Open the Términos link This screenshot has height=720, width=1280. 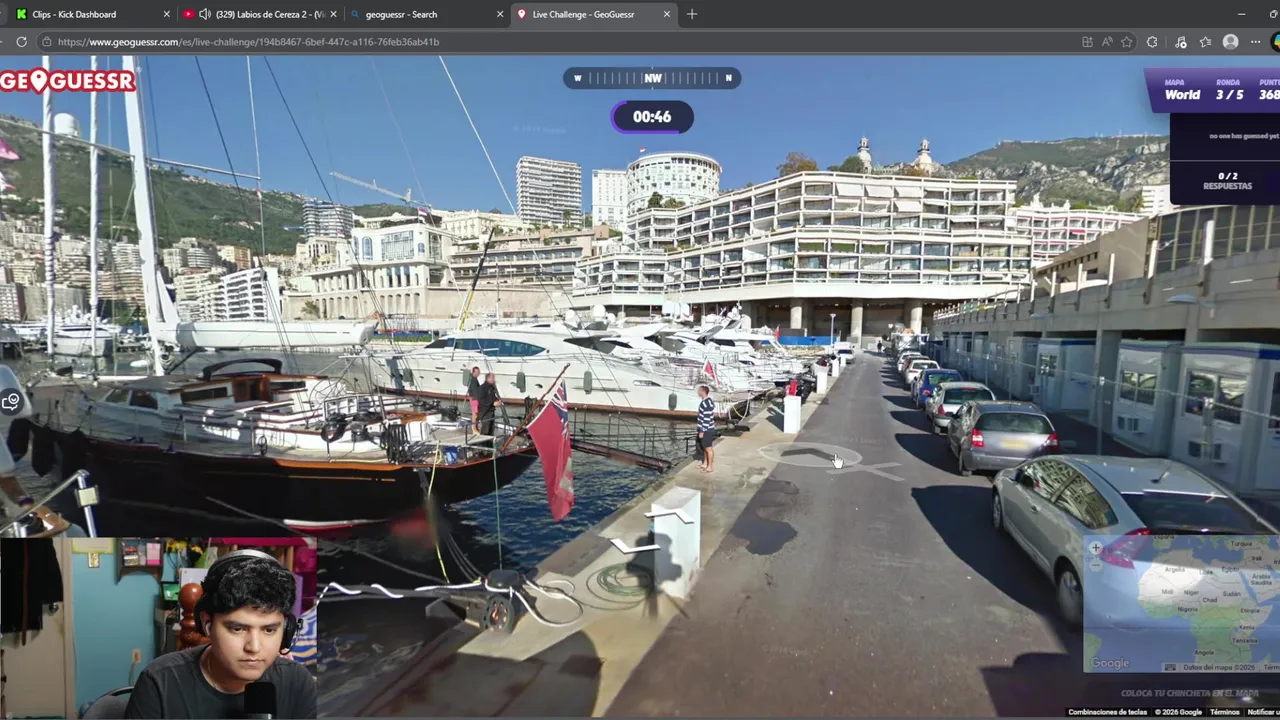click(x=1224, y=712)
